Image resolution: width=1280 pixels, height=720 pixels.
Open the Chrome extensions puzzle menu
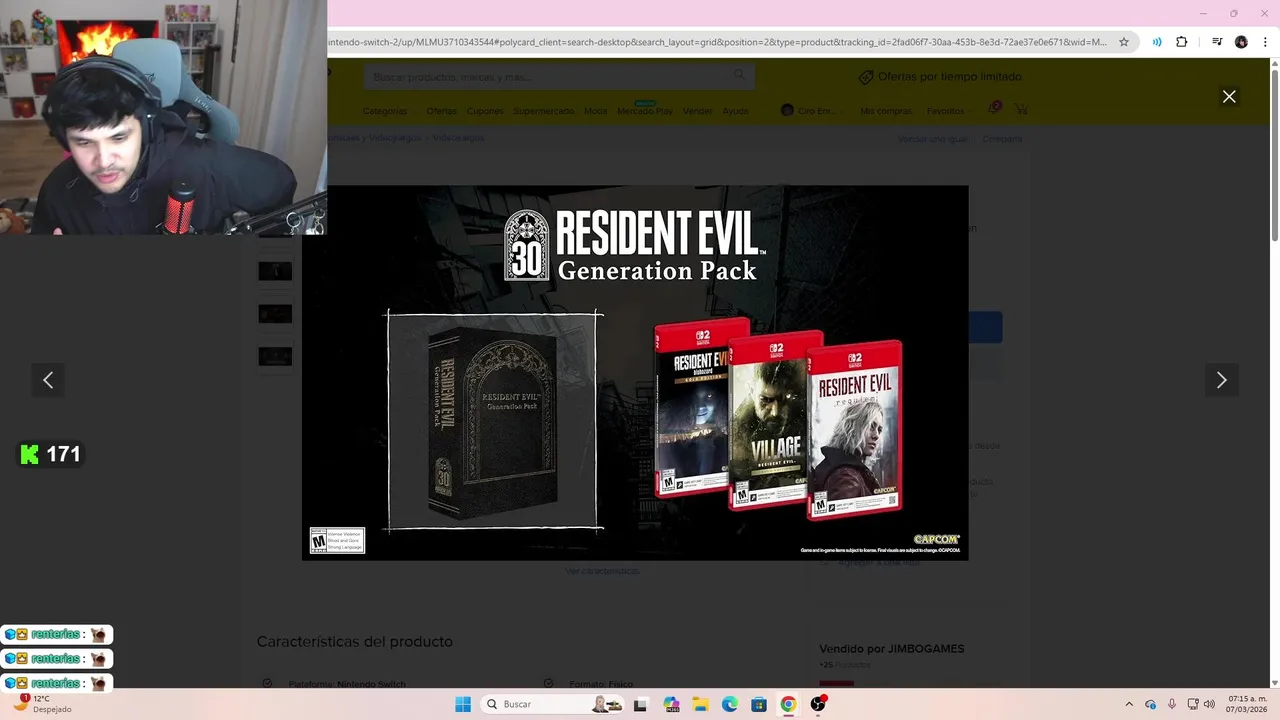[1182, 42]
